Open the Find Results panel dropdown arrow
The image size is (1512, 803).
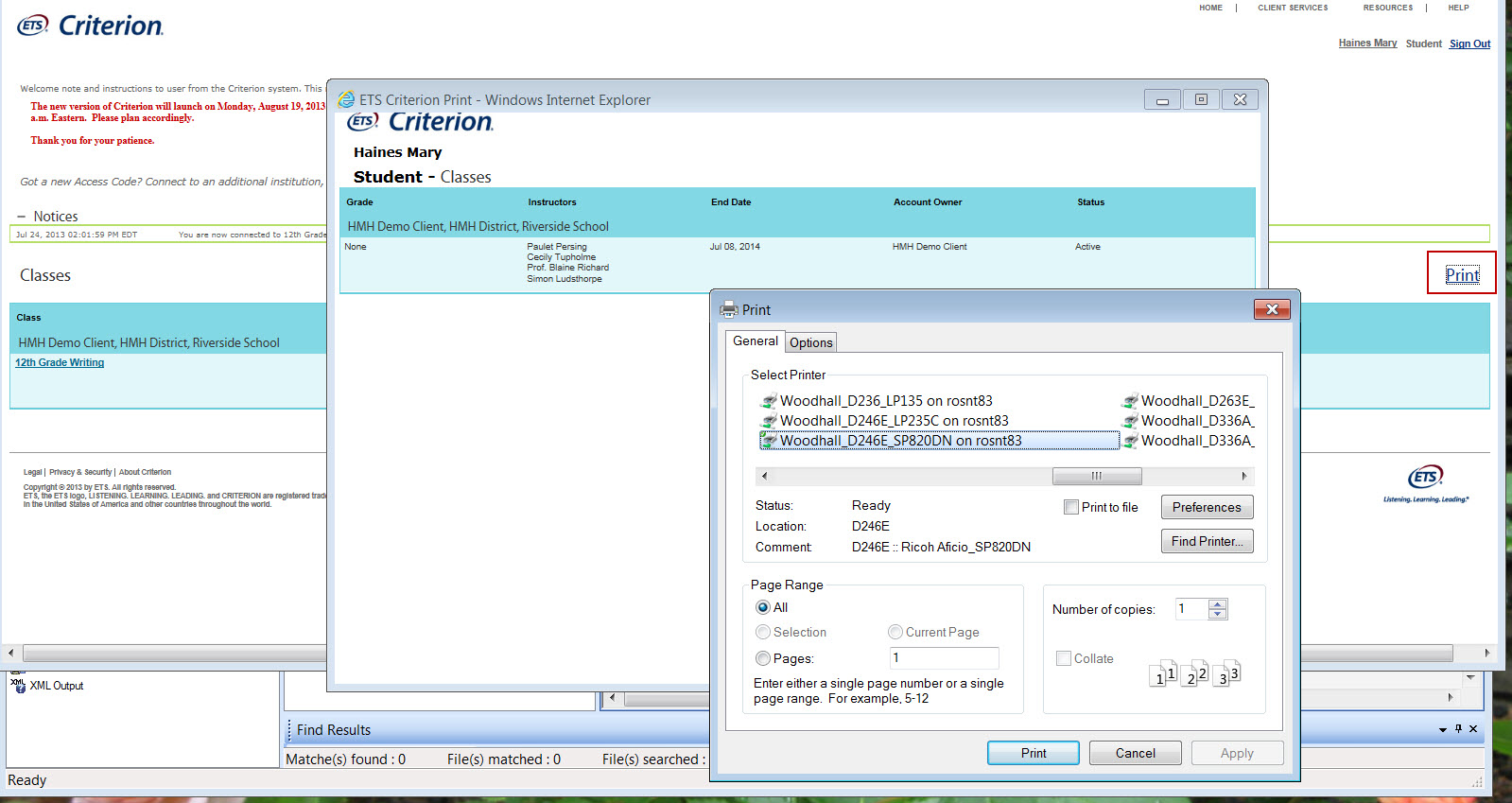click(x=1443, y=729)
